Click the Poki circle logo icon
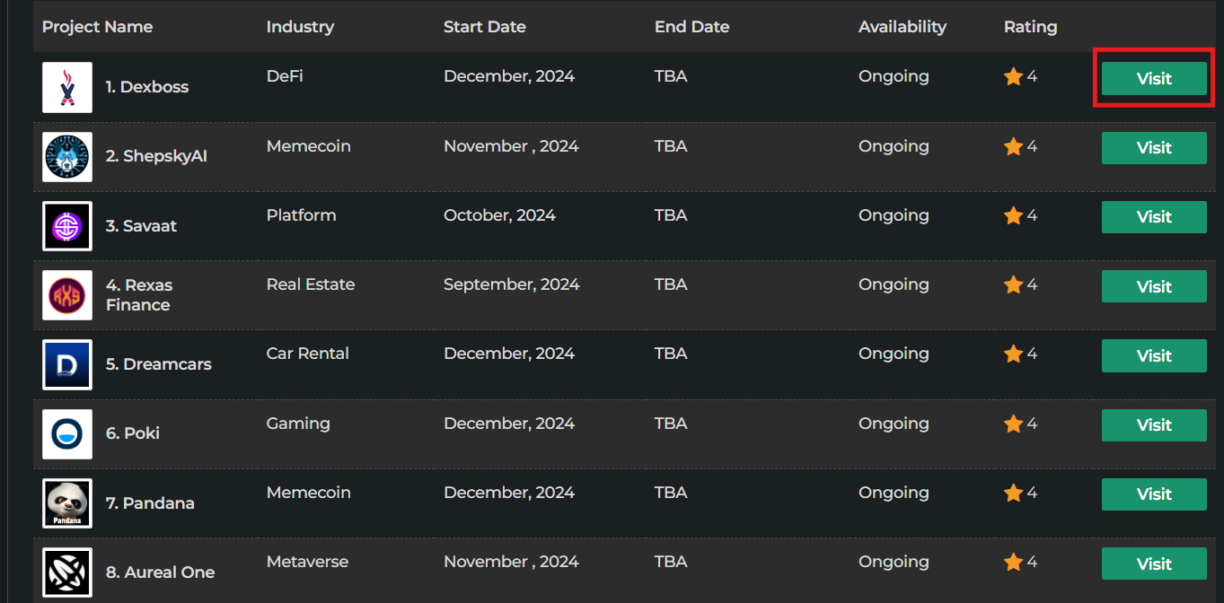 (x=67, y=433)
